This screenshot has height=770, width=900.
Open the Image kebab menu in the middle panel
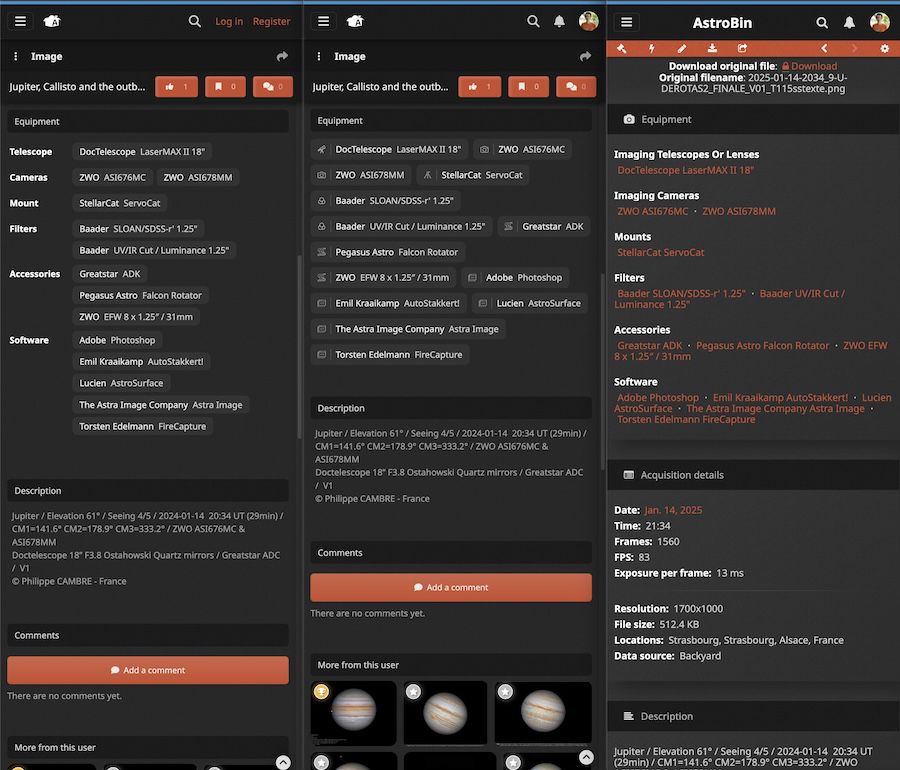[319, 56]
